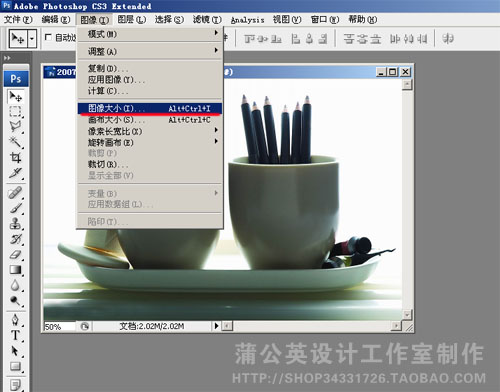Screen dimensions: 500x392
Task: Select the Rectangular Marquee tool
Action: click(15, 111)
